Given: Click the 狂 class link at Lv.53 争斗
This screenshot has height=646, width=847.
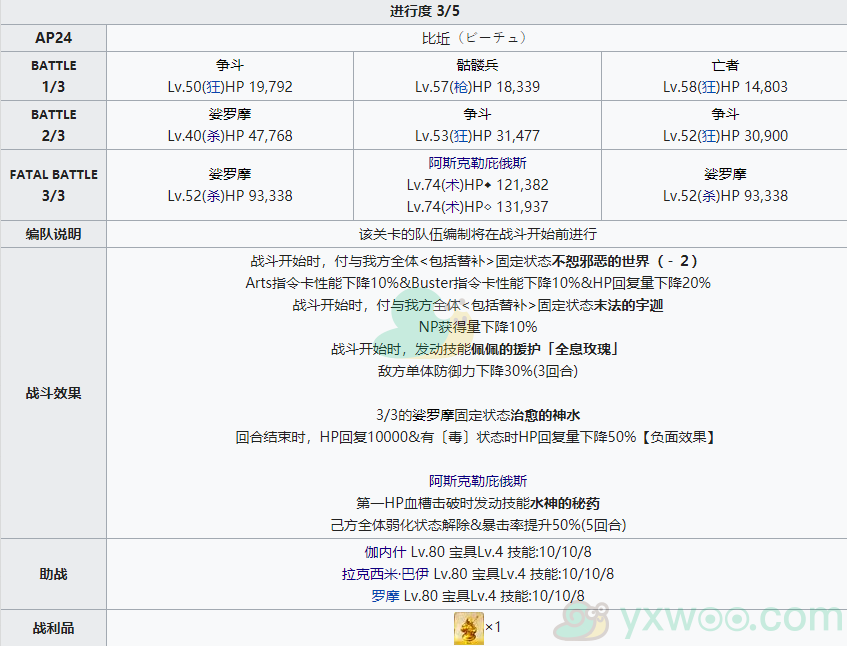Looking at the screenshot, I should 460,136.
